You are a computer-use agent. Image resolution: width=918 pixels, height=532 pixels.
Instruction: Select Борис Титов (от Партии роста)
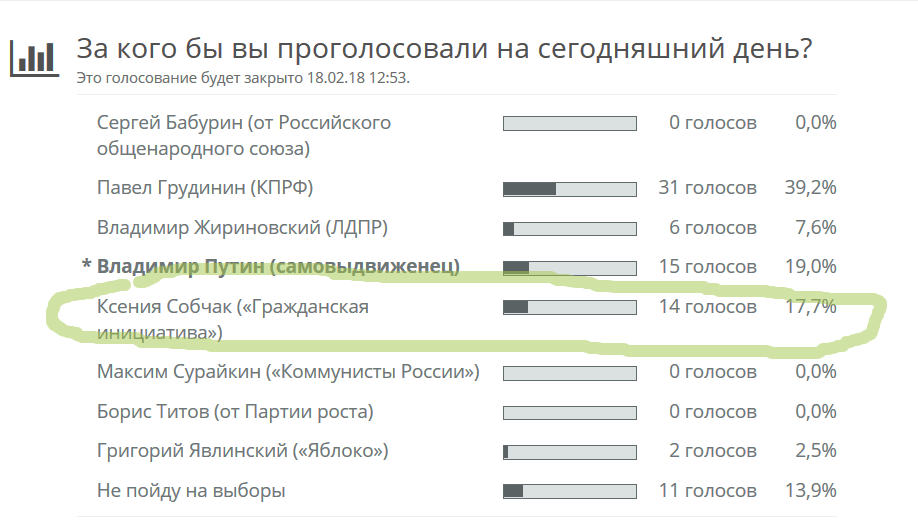click(235, 412)
